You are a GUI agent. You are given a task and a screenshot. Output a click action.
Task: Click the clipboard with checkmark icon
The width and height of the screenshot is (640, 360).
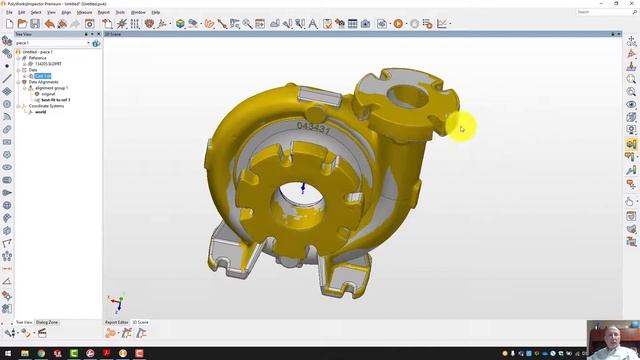[327, 24]
